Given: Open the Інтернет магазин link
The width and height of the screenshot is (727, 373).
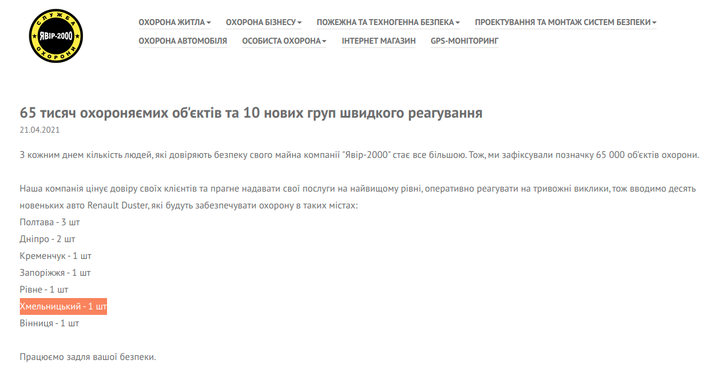Looking at the screenshot, I should [x=379, y=41].
